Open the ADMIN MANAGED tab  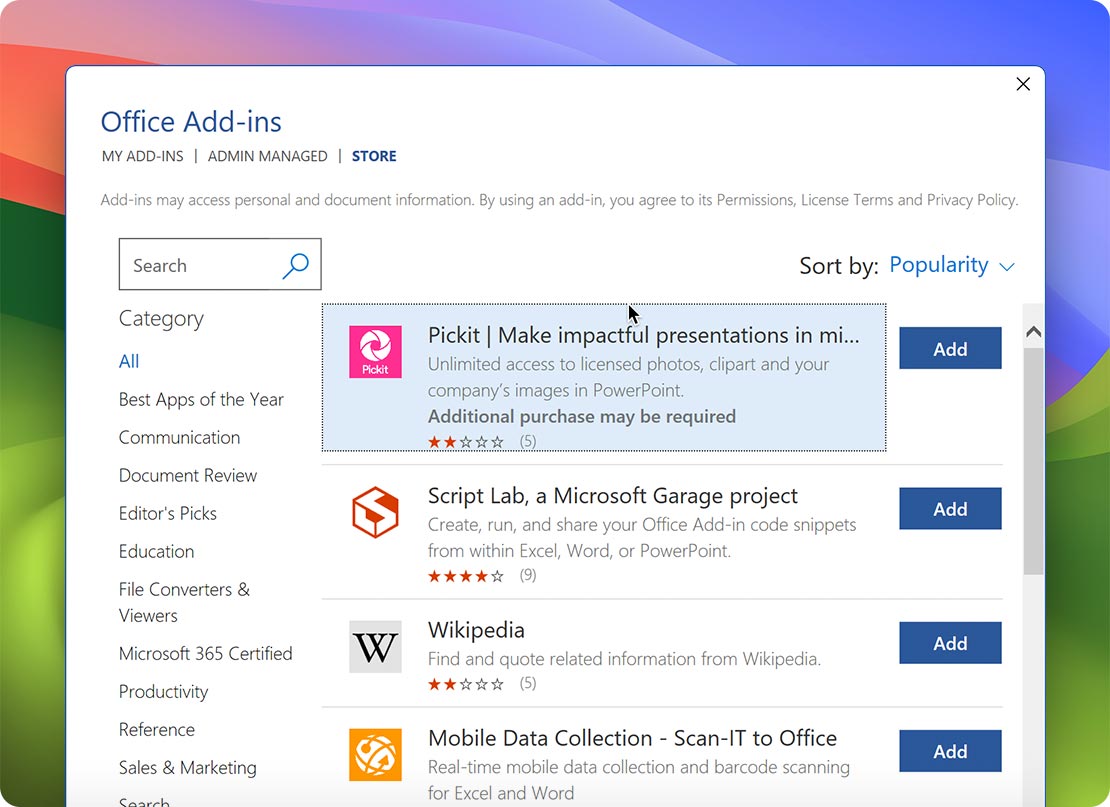pos(267,156)
